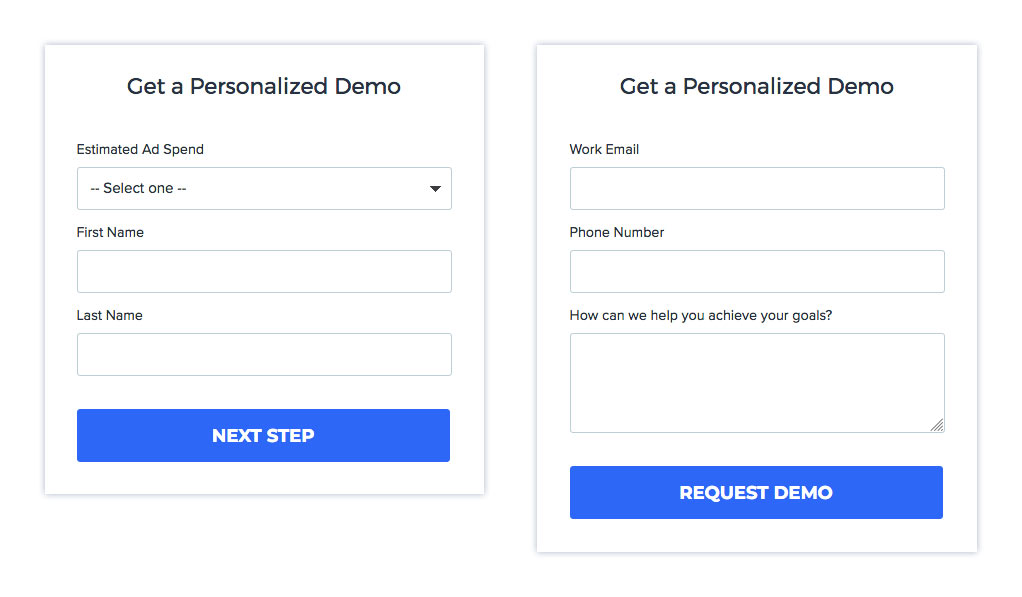
Task: Click the Phone Number label
Action: (617, 232)
